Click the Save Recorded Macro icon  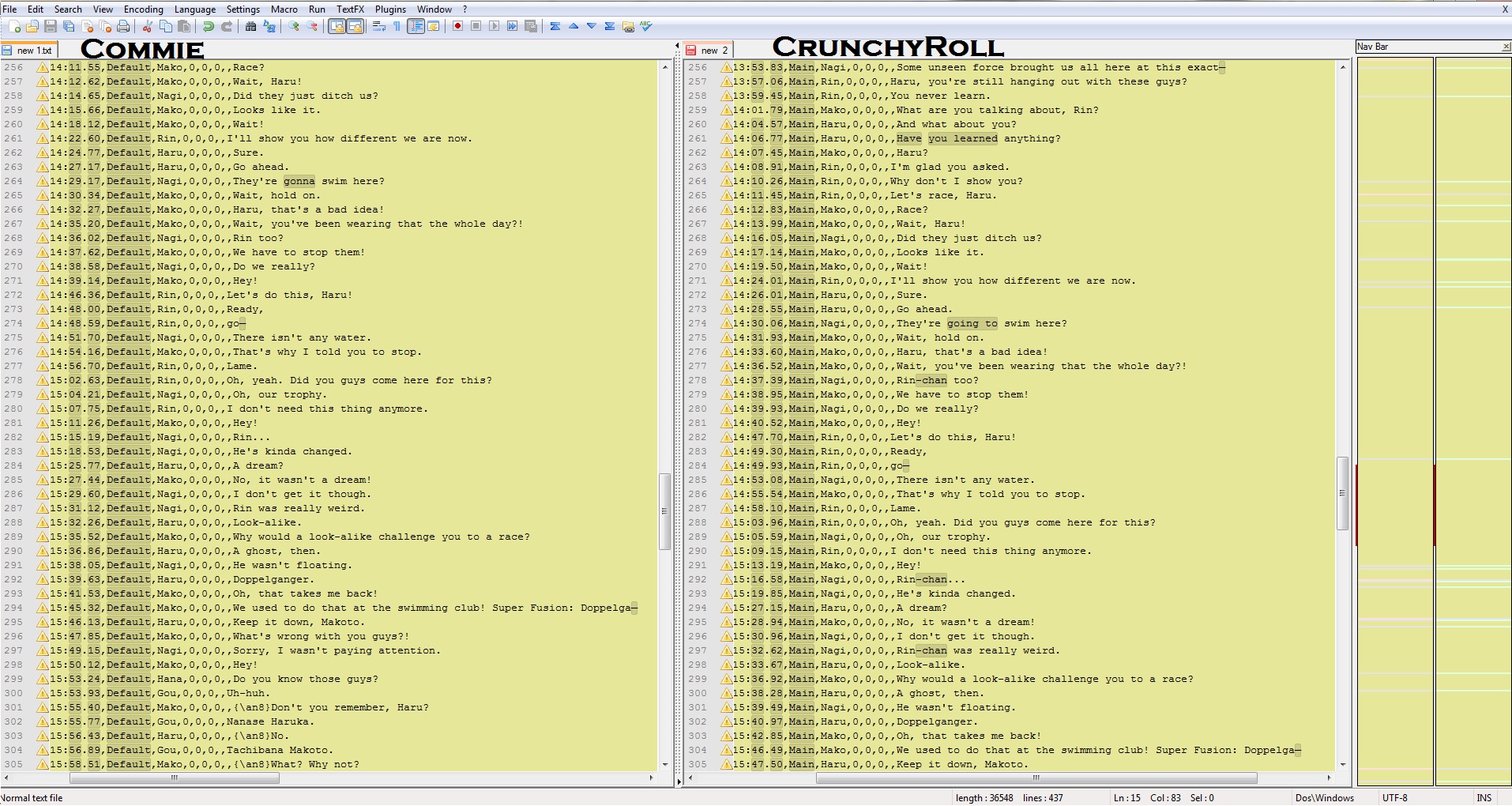tap(531, 26)
